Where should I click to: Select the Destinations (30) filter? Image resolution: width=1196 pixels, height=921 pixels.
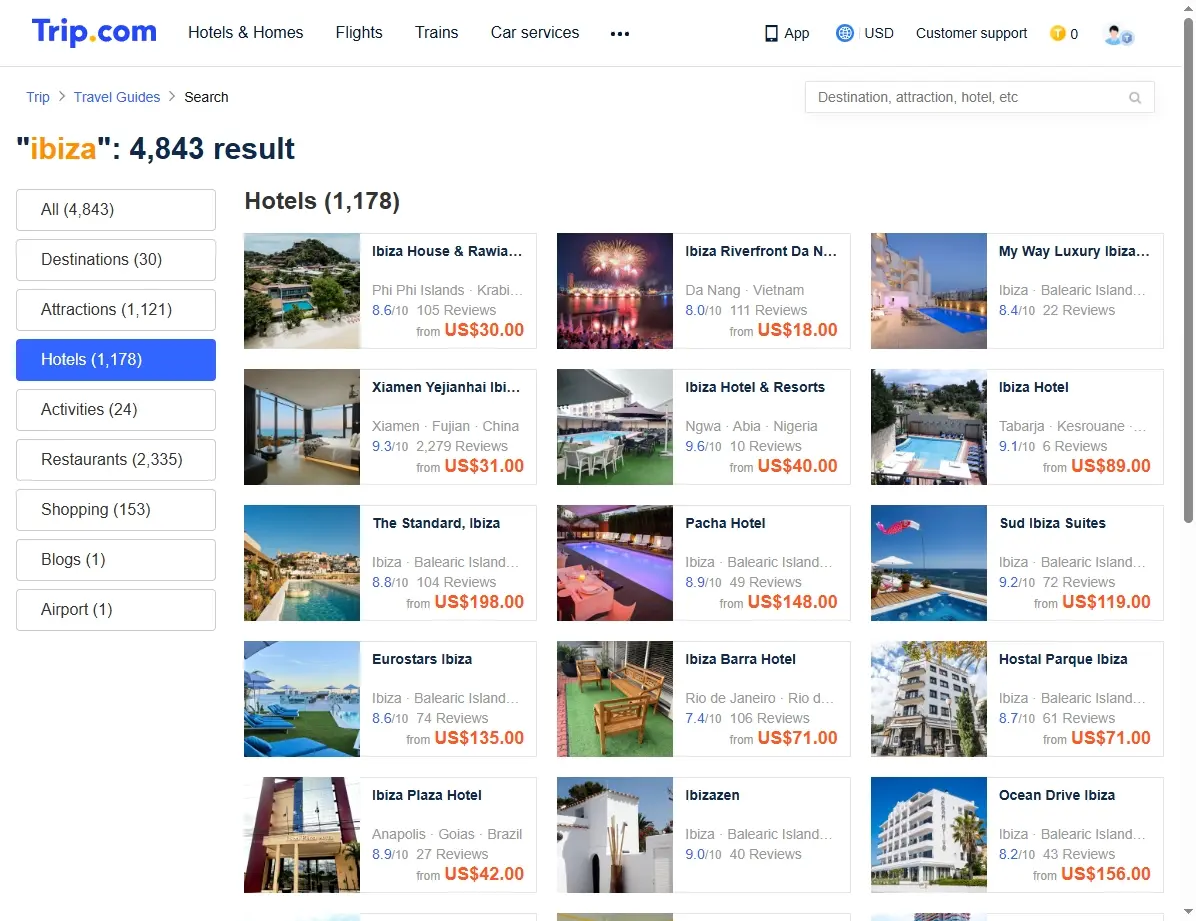click(x=116, y=259)
